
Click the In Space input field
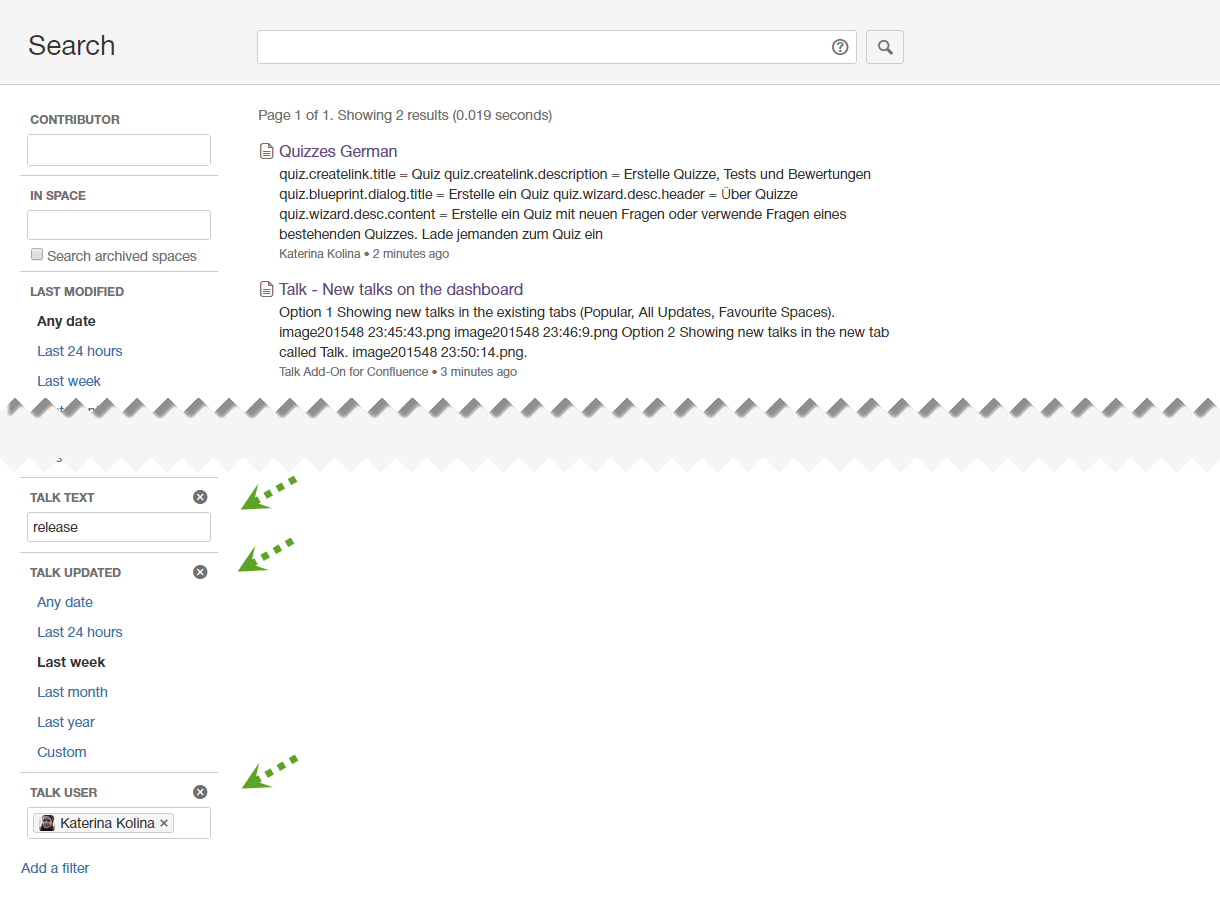pos(119,225)
